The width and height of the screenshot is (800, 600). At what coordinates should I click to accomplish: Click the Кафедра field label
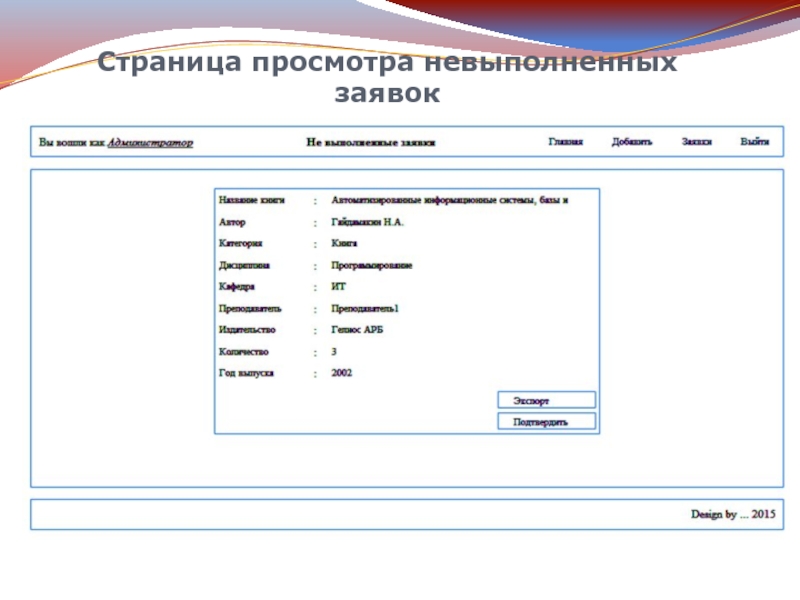pos(236,287)
